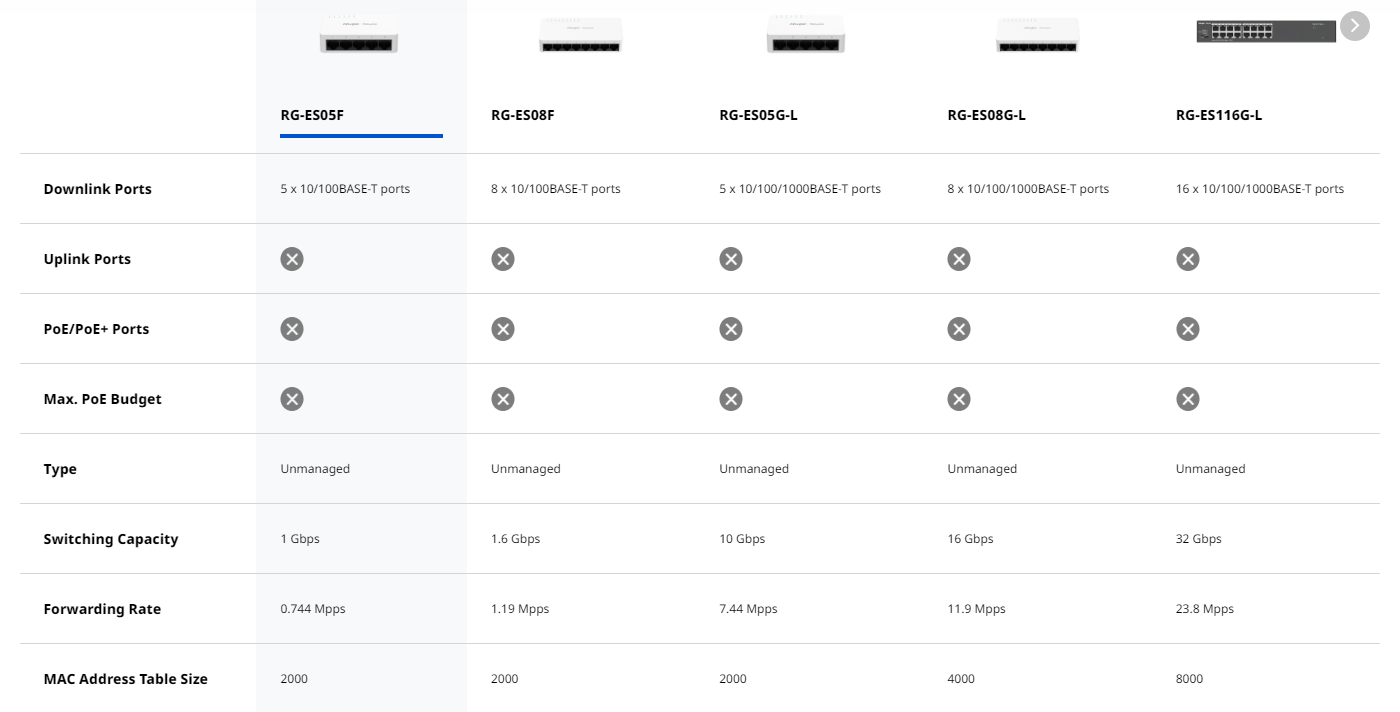The width and height of the screenshot is (1400, 712).
Task: Click the Uplink Ports cross icon for RG-ES05F
Action: click(x=291, y=259)
